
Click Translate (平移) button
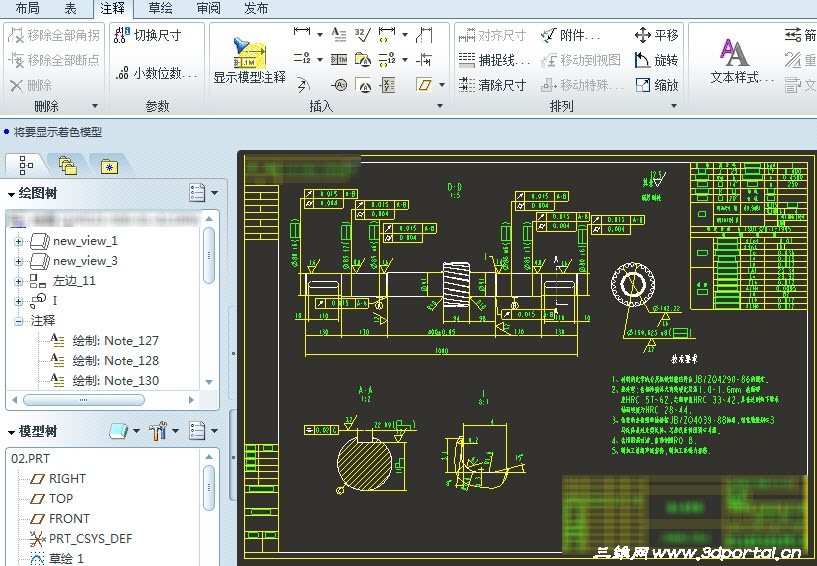[x=656, y=35]
